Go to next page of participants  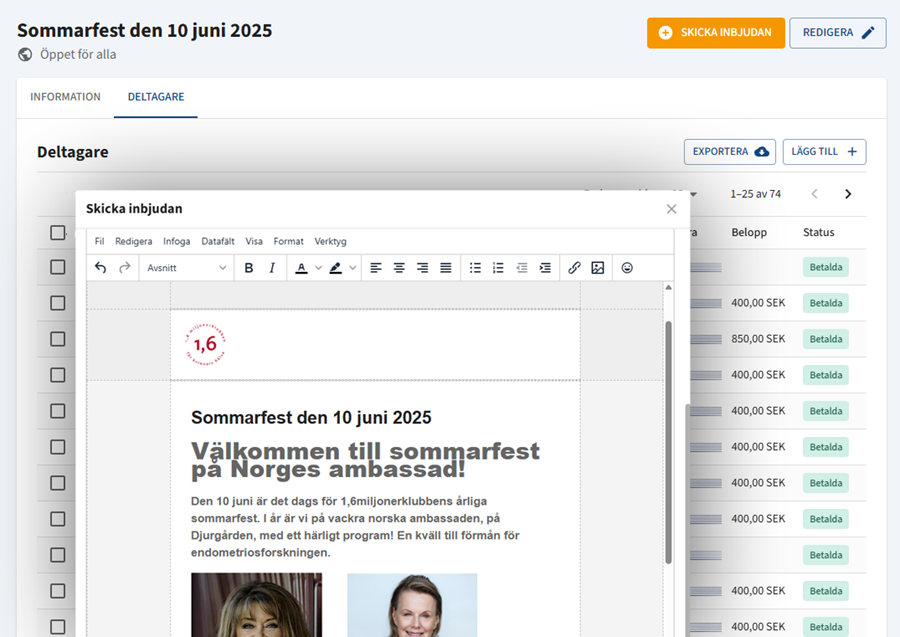[848, 194]
